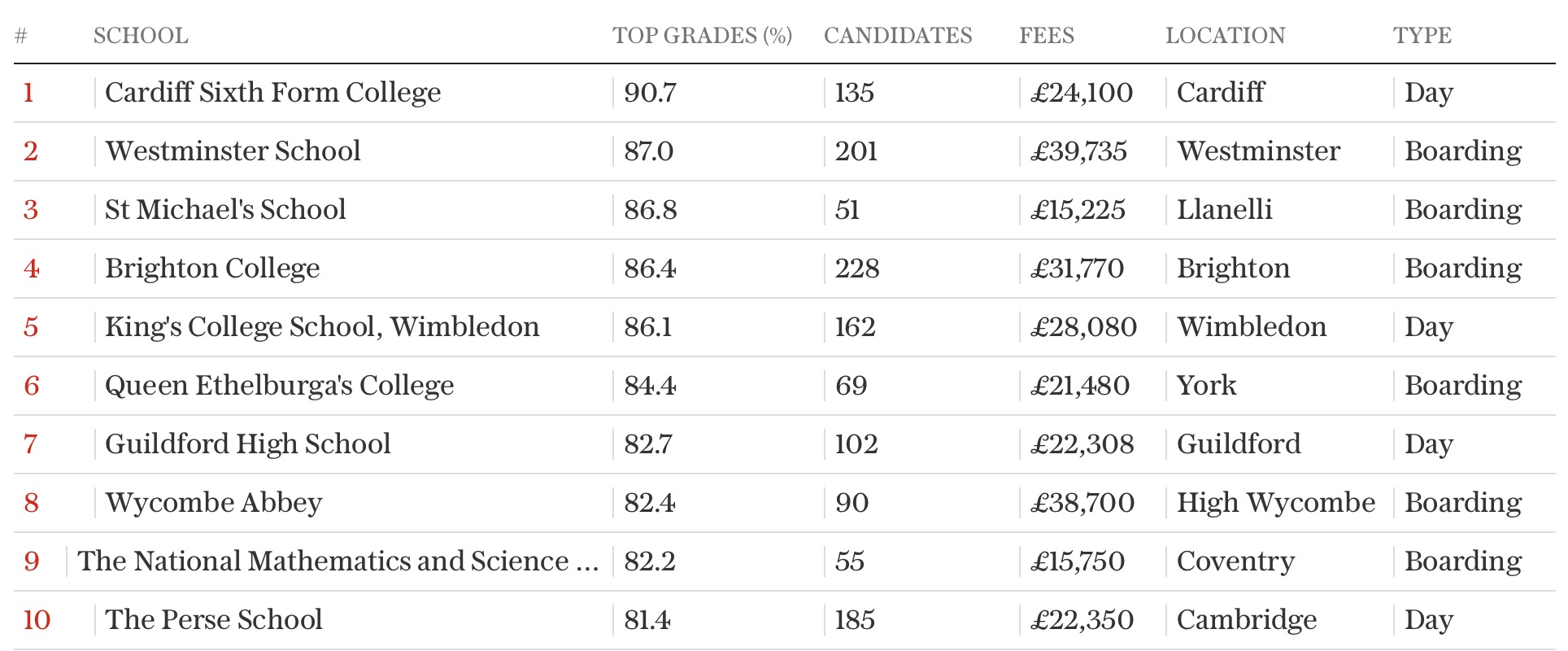Sort by Type column header

tap(1422, 36)
